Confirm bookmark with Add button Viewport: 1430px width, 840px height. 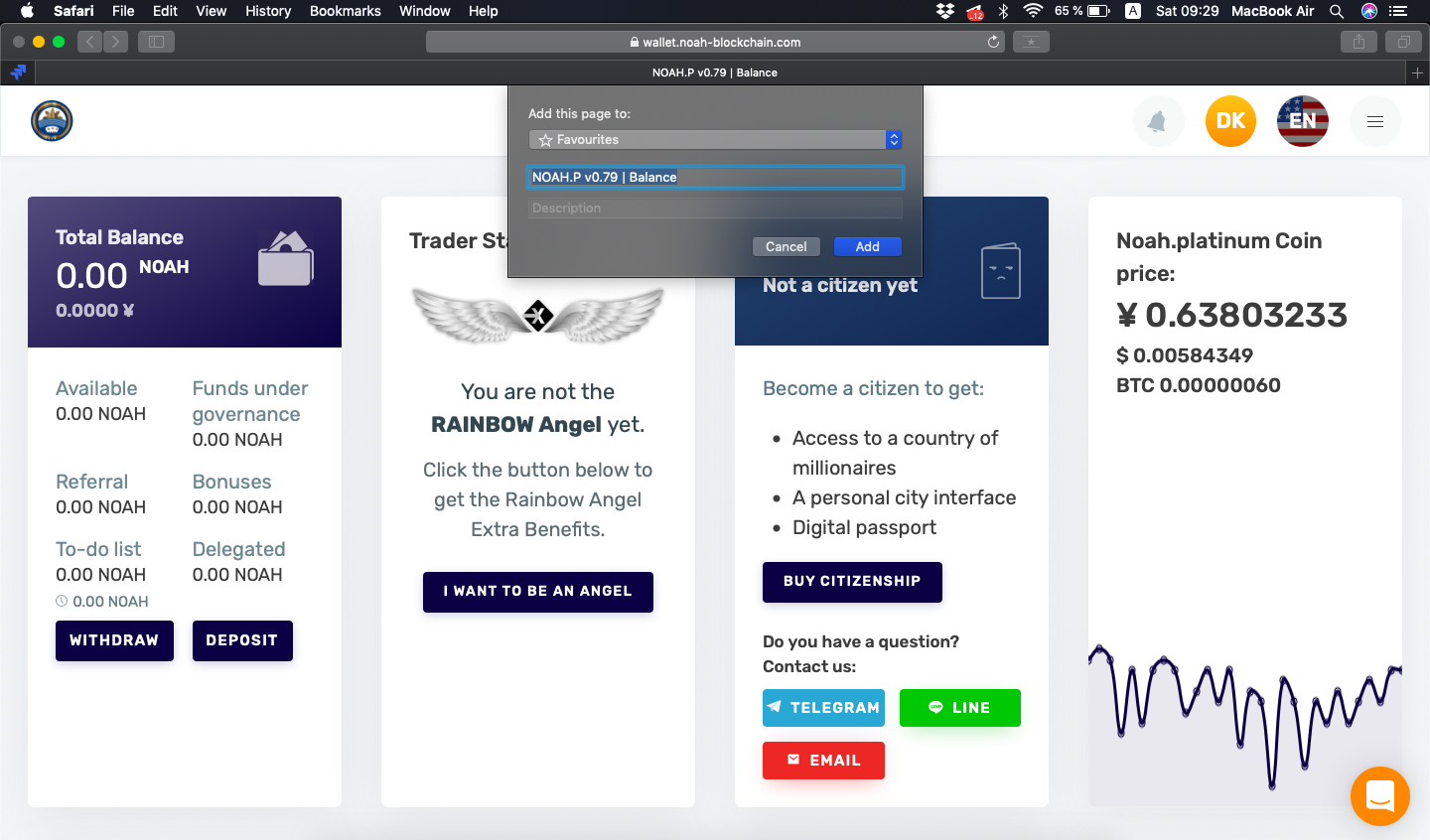click(867, 246)
